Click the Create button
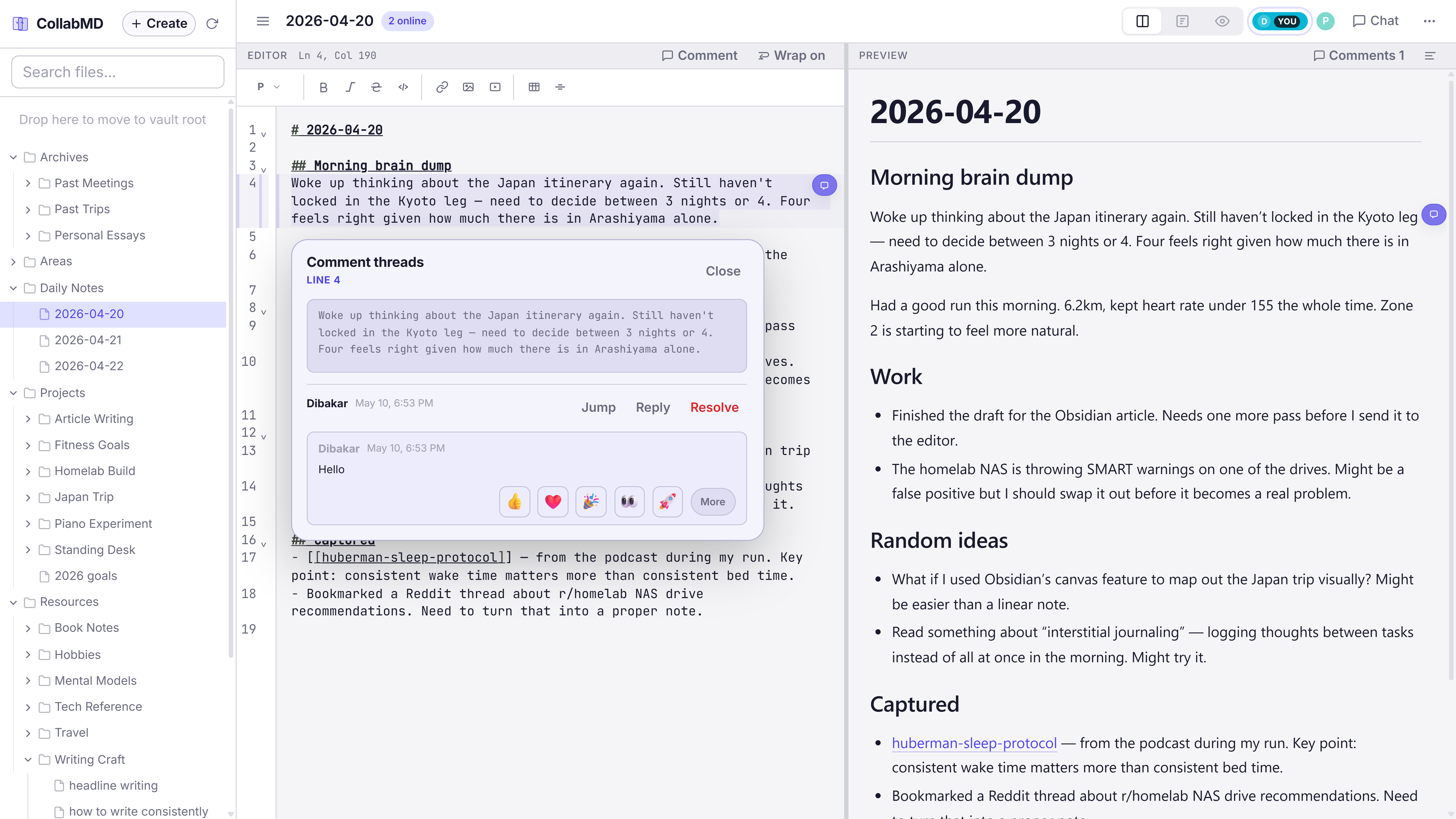The width and height of the screenshot is (1456, 819). click(159, 23)
